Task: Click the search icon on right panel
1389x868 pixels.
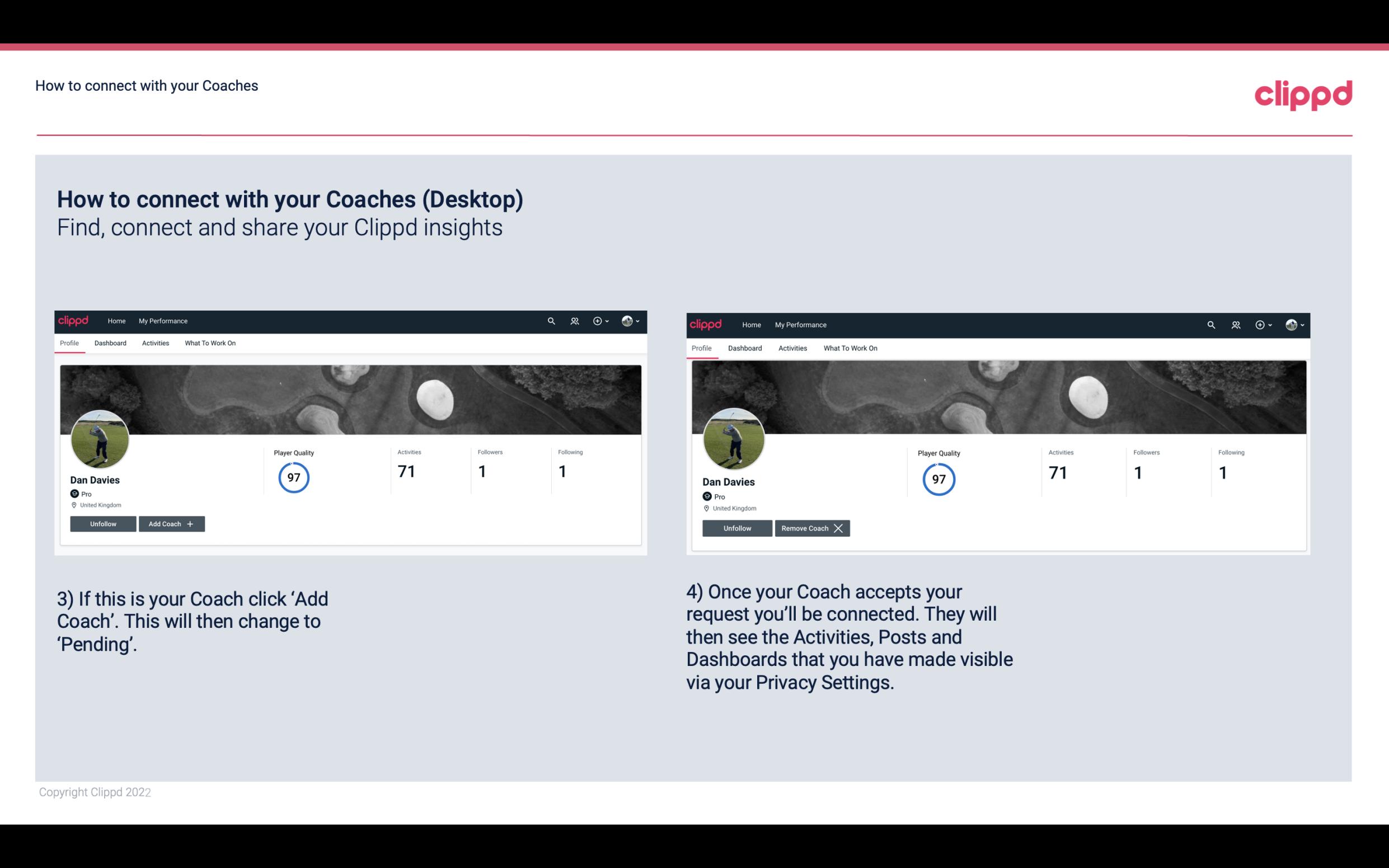Action: click(1211, 324)
